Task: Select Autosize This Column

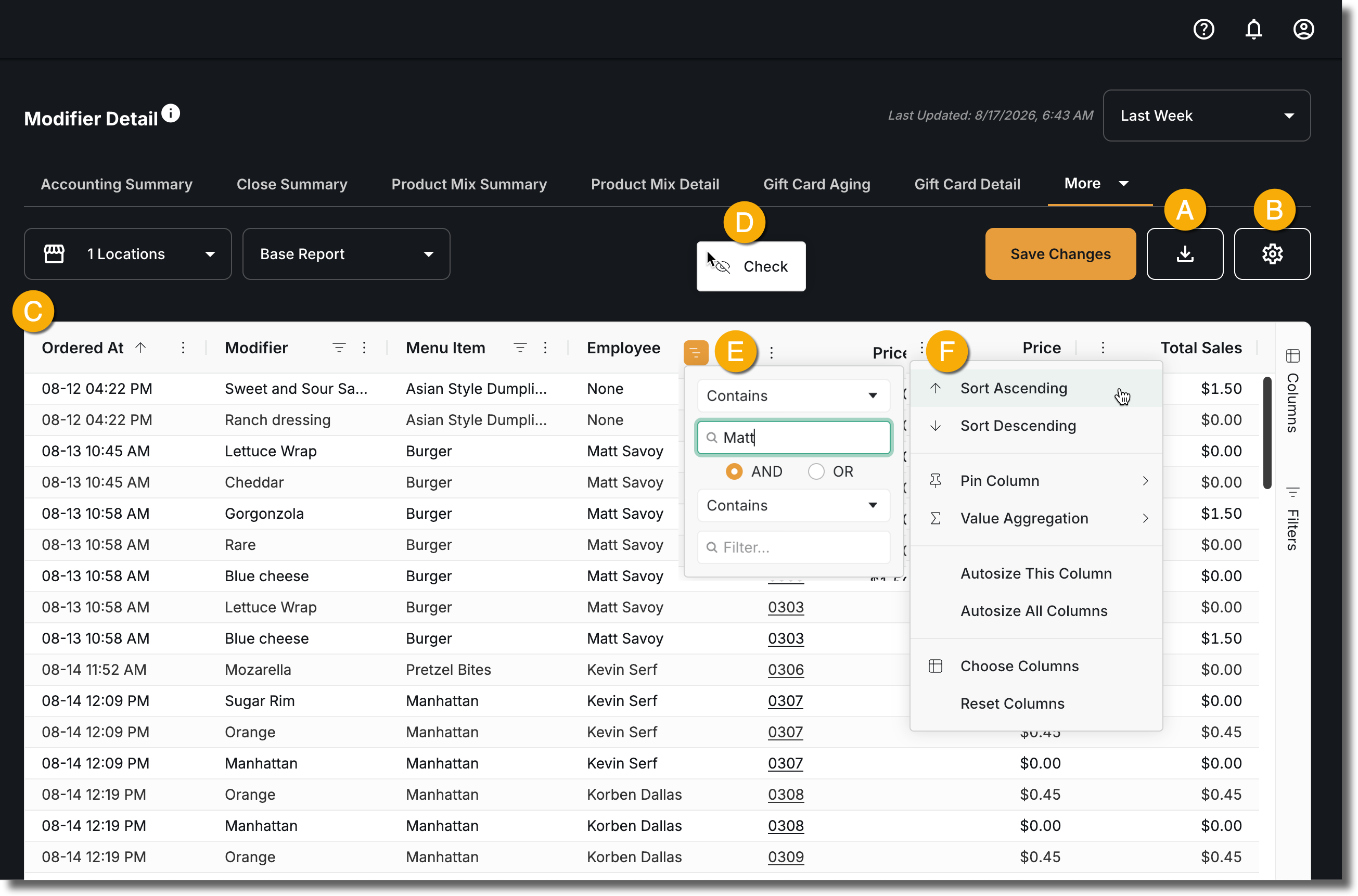Action: [x=1036, y=573]
